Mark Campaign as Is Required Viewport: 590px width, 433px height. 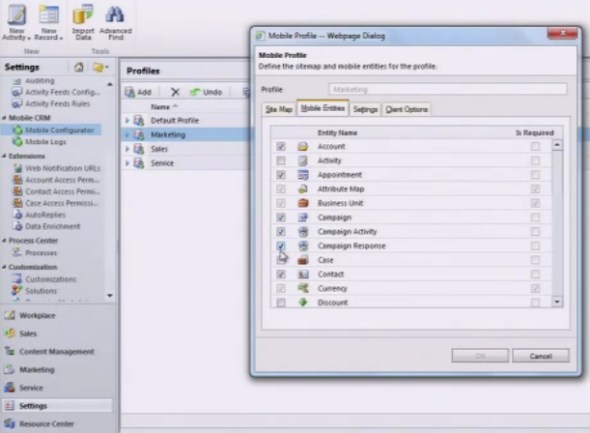pos(535,217)
